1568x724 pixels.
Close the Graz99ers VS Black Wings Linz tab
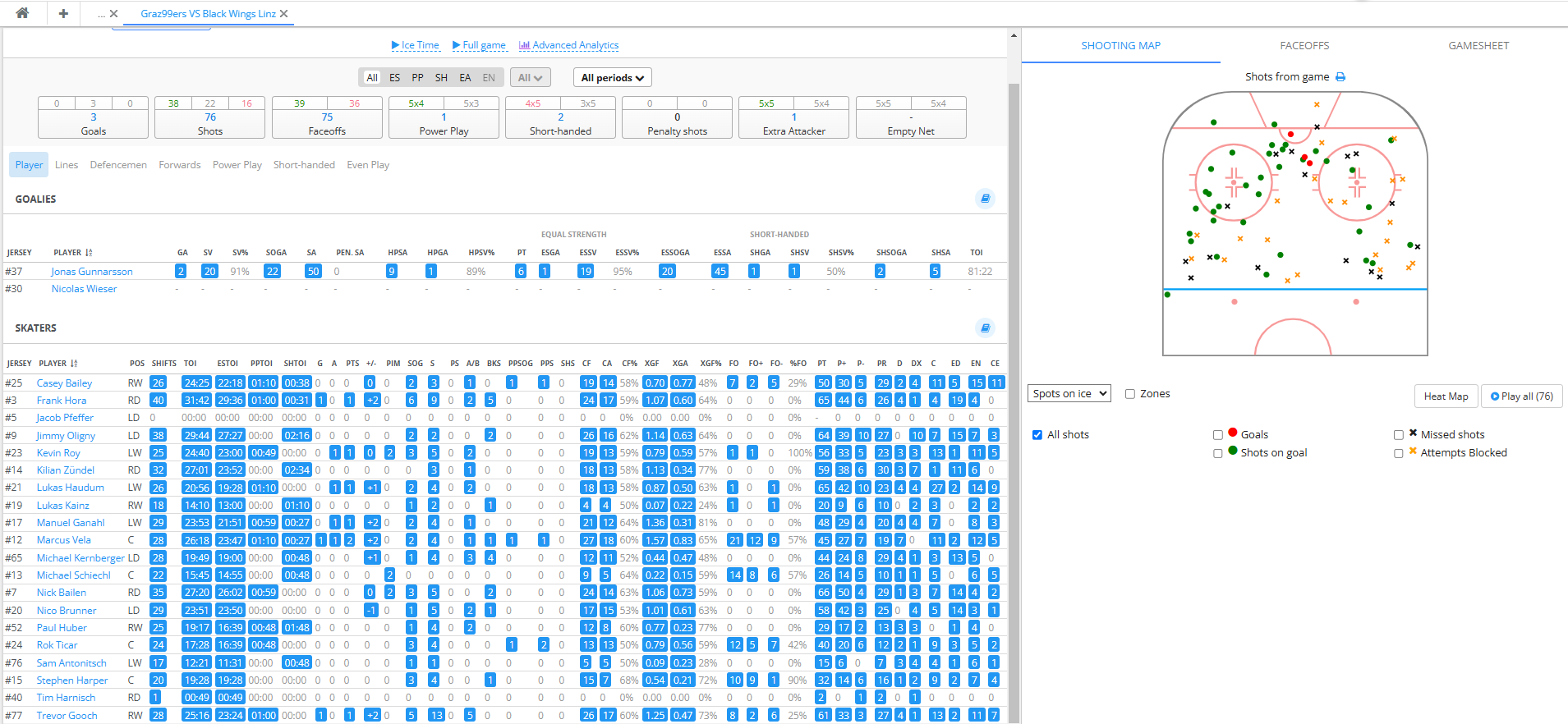point(284,14)
